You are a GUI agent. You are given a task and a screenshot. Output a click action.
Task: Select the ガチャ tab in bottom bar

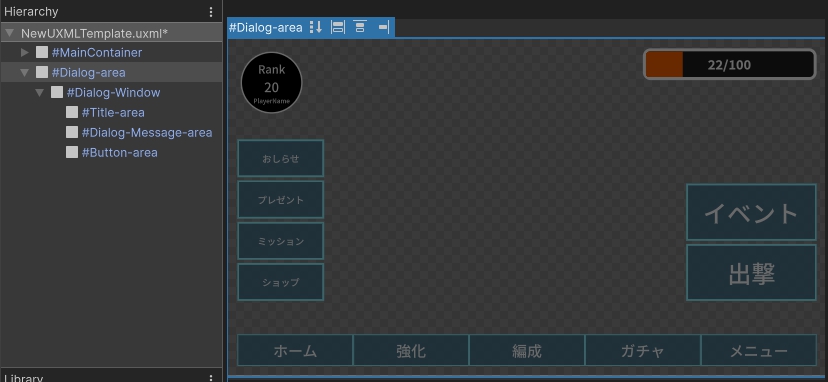coord(643,350)
